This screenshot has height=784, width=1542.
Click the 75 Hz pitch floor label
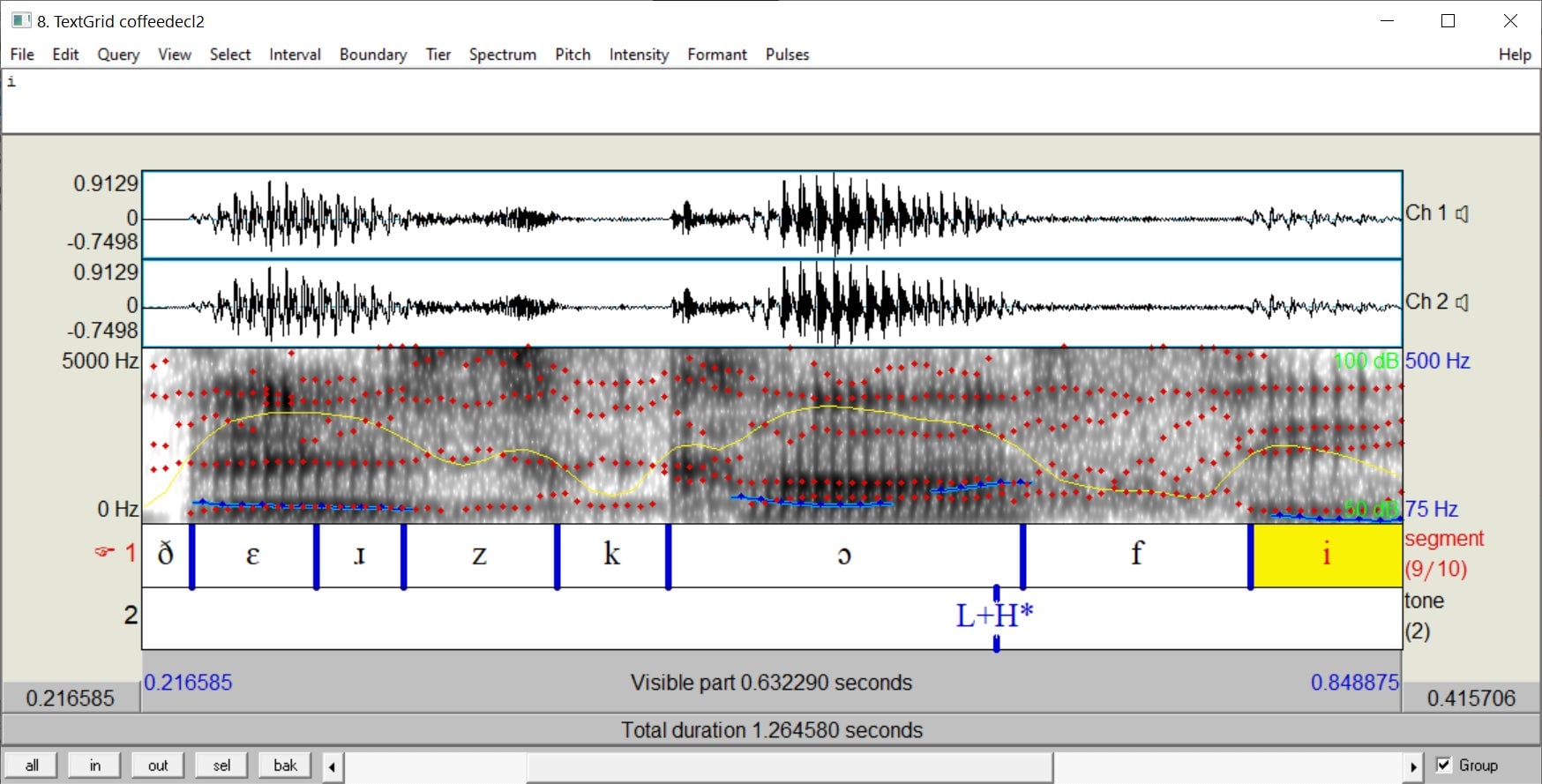(x=1431, y=509)
